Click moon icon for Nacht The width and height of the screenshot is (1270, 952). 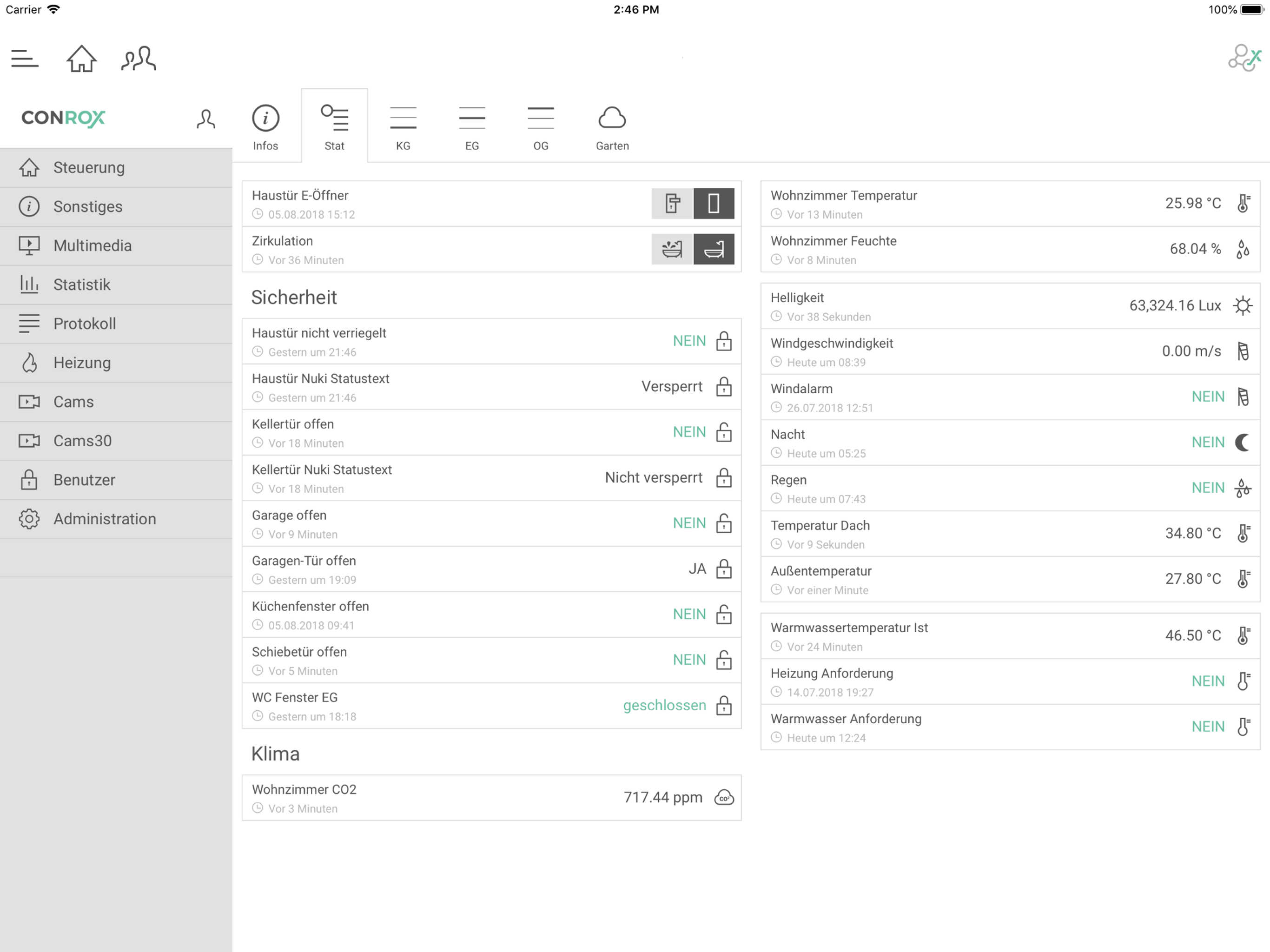pos(1243,442)
